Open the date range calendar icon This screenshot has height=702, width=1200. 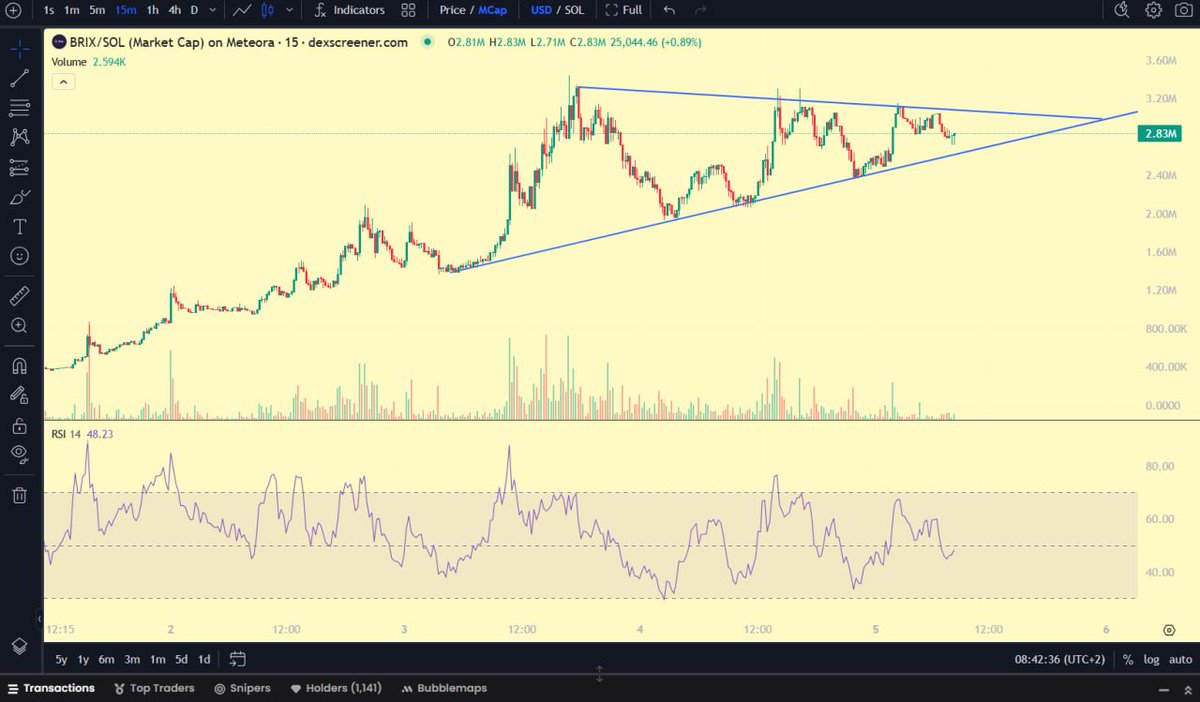(237, 659)
